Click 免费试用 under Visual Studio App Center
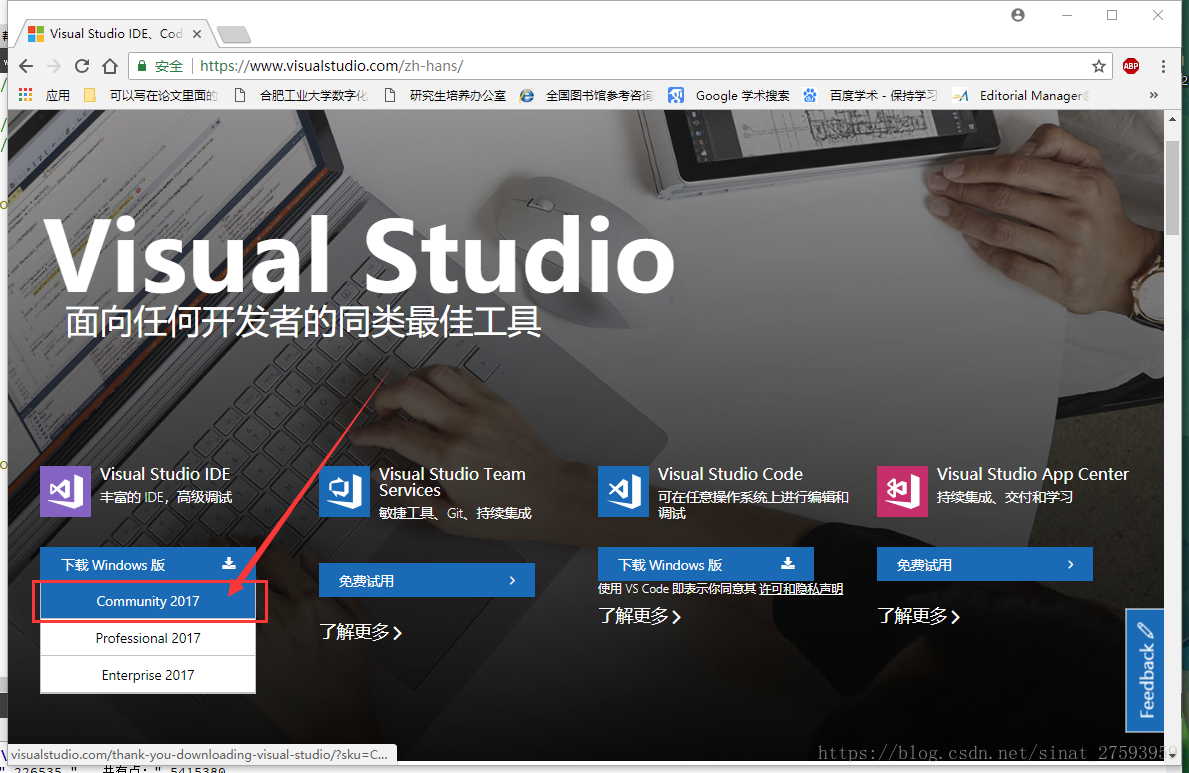 (x=985, y=564)
